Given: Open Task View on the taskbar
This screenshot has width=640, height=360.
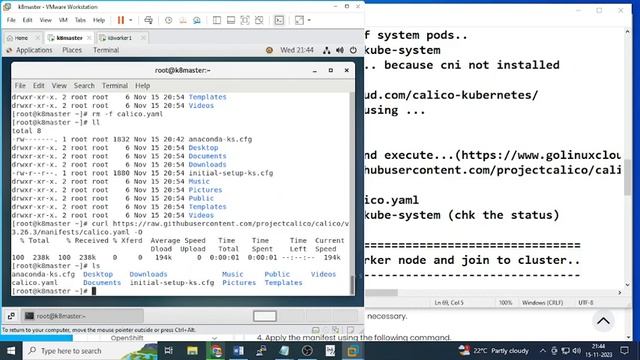Looking at the screenshot, I should (169, 351).
